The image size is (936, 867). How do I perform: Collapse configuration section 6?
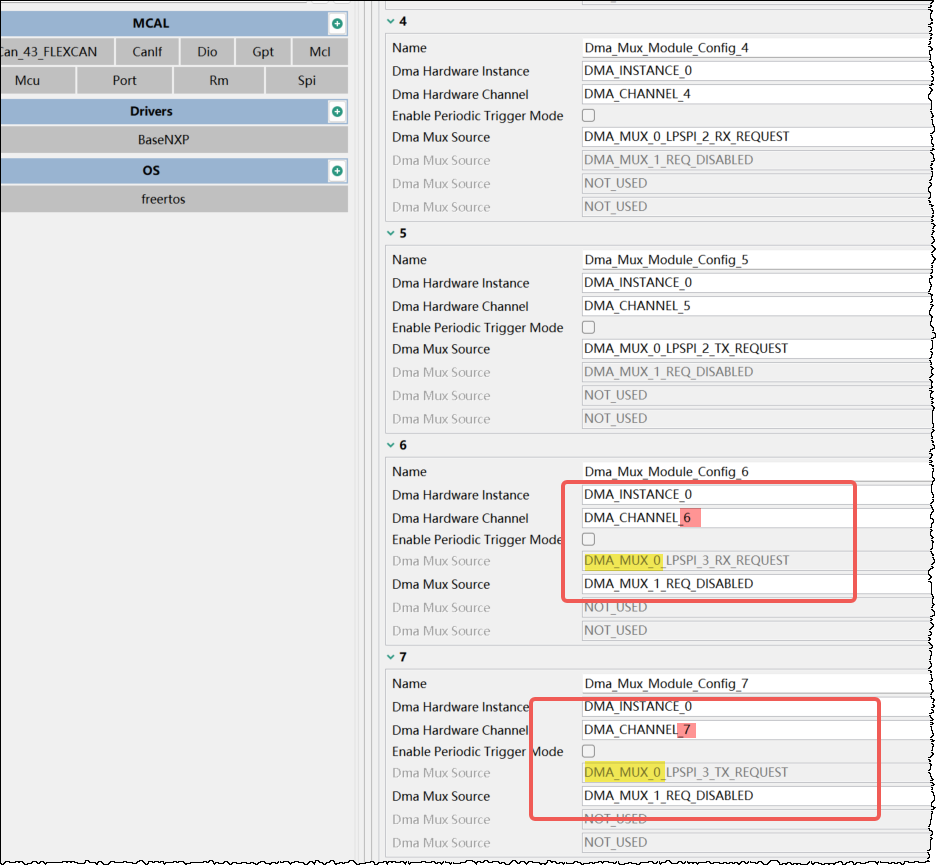tap(390, 444)
